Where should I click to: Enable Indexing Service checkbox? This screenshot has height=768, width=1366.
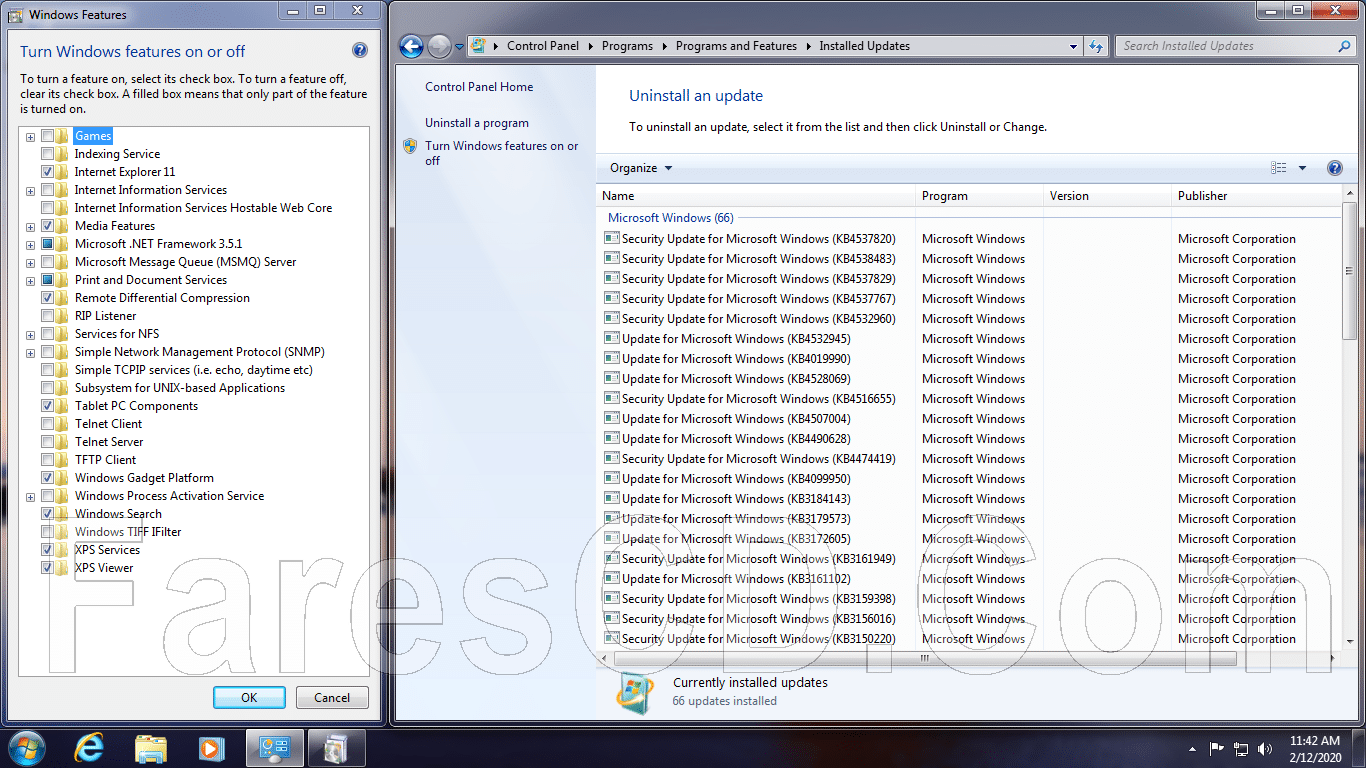pos(47,154)
